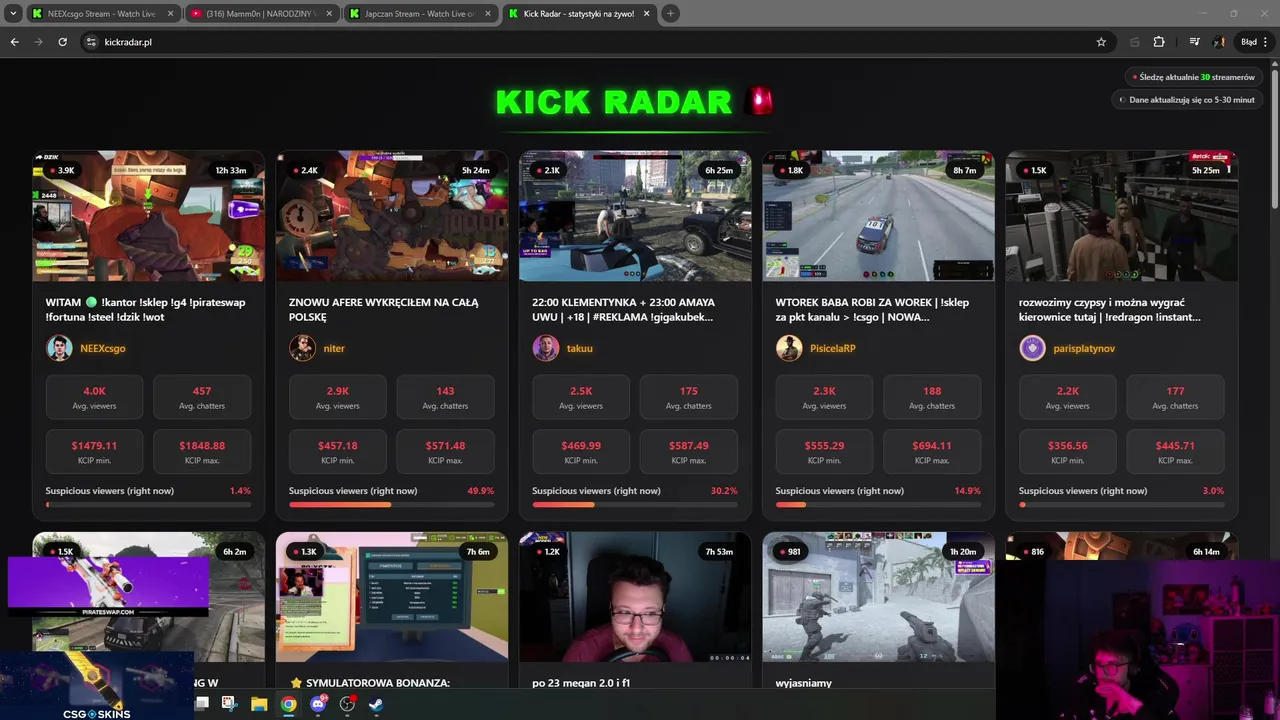
Task: Open the browser extensions puzzle icon
Action: click(x=1159, y=42)
